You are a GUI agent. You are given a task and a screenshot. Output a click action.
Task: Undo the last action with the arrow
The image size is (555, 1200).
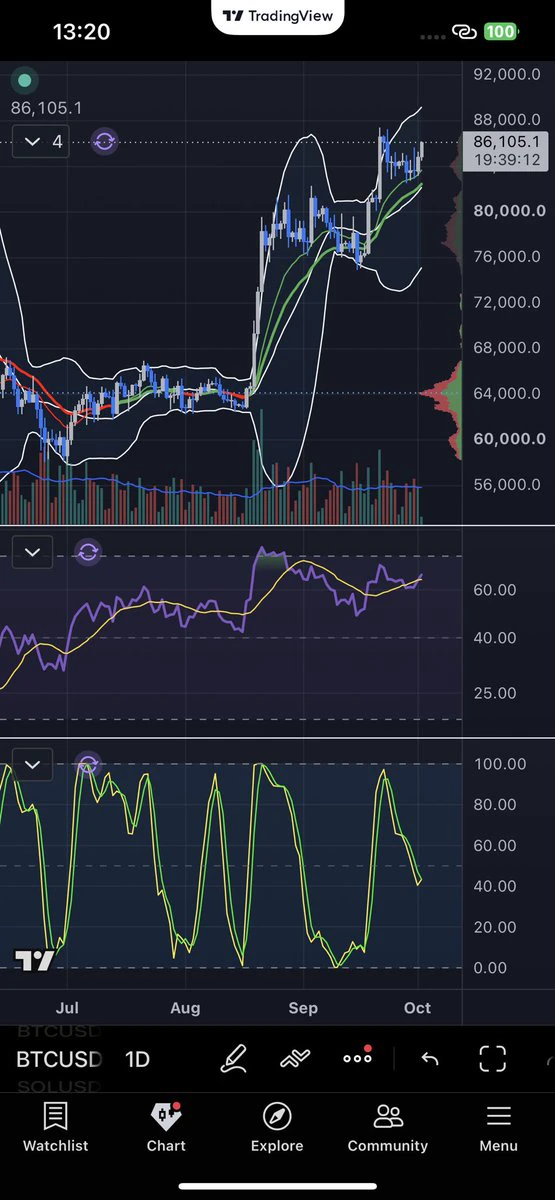[x=430, y=1058]
